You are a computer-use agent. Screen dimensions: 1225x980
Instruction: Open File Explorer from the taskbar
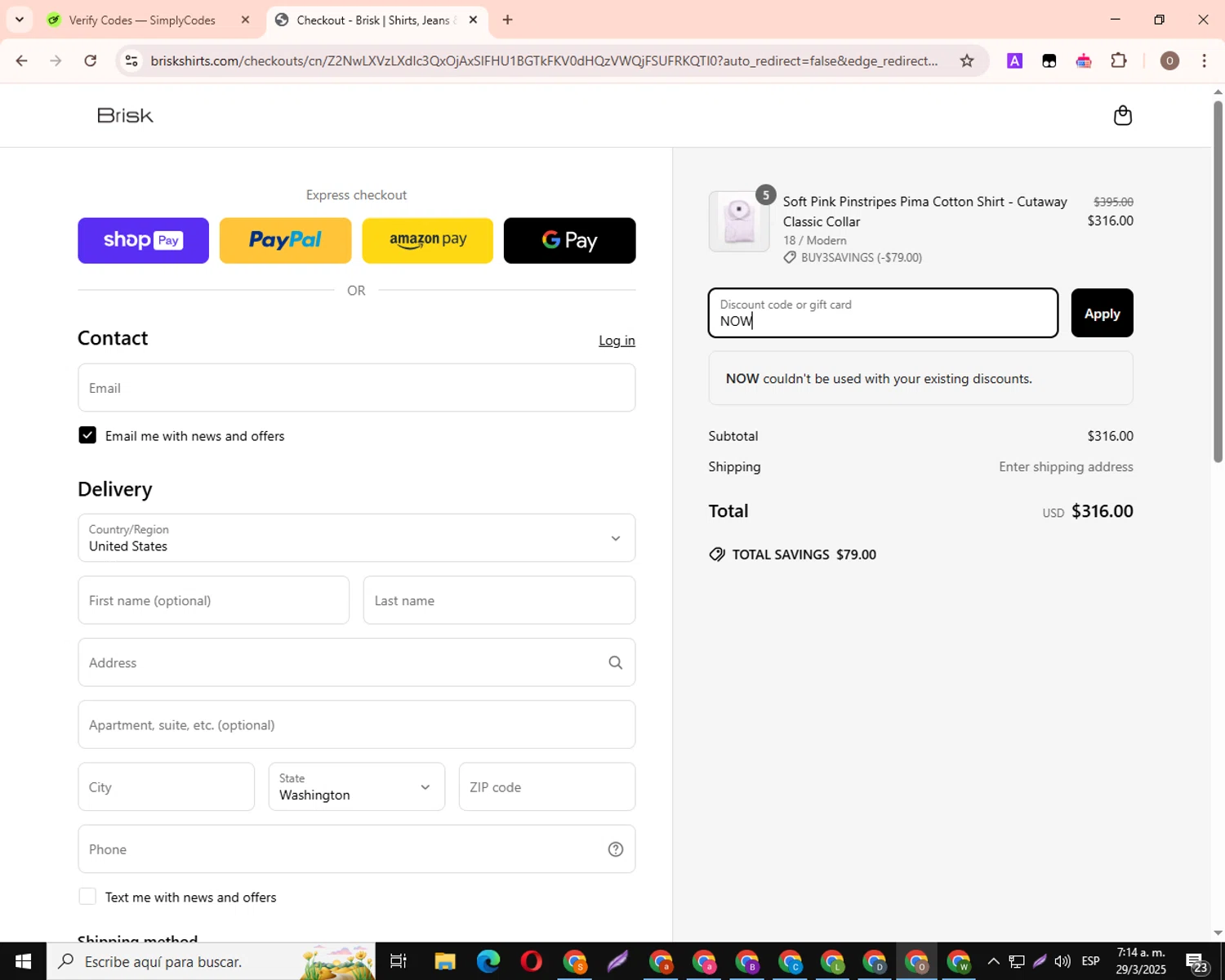[x=444, y=961]
